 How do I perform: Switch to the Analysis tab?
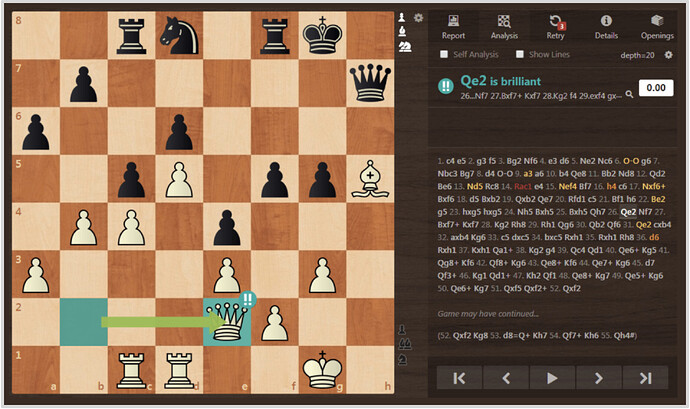(505, 26)
